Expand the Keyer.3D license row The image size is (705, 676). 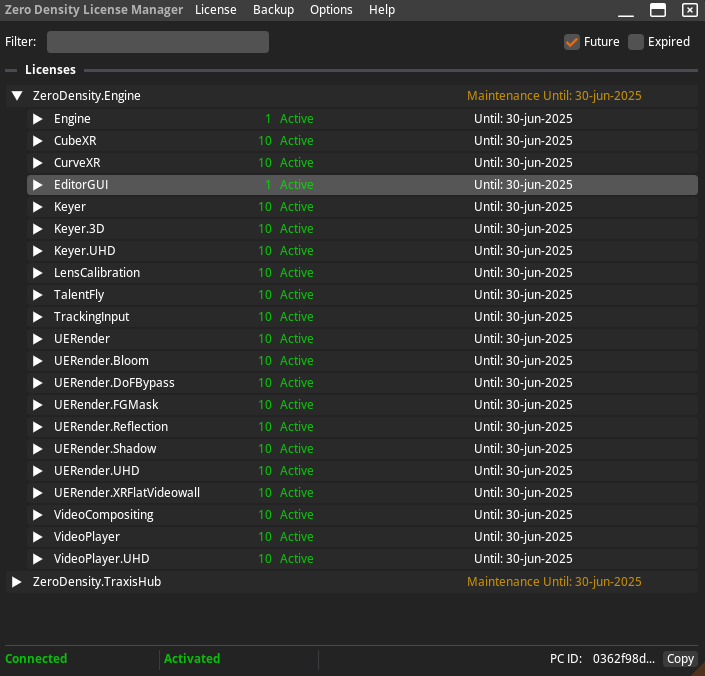point(38,229)
